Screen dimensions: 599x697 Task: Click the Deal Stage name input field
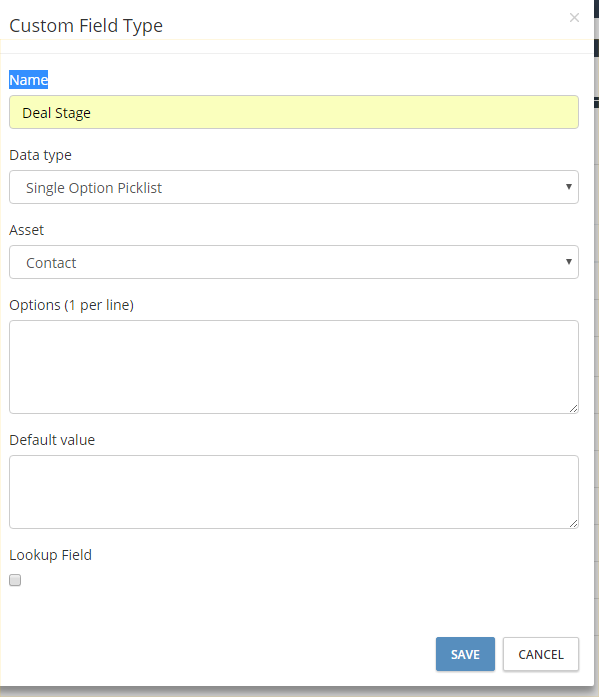[x=294, y=112]
